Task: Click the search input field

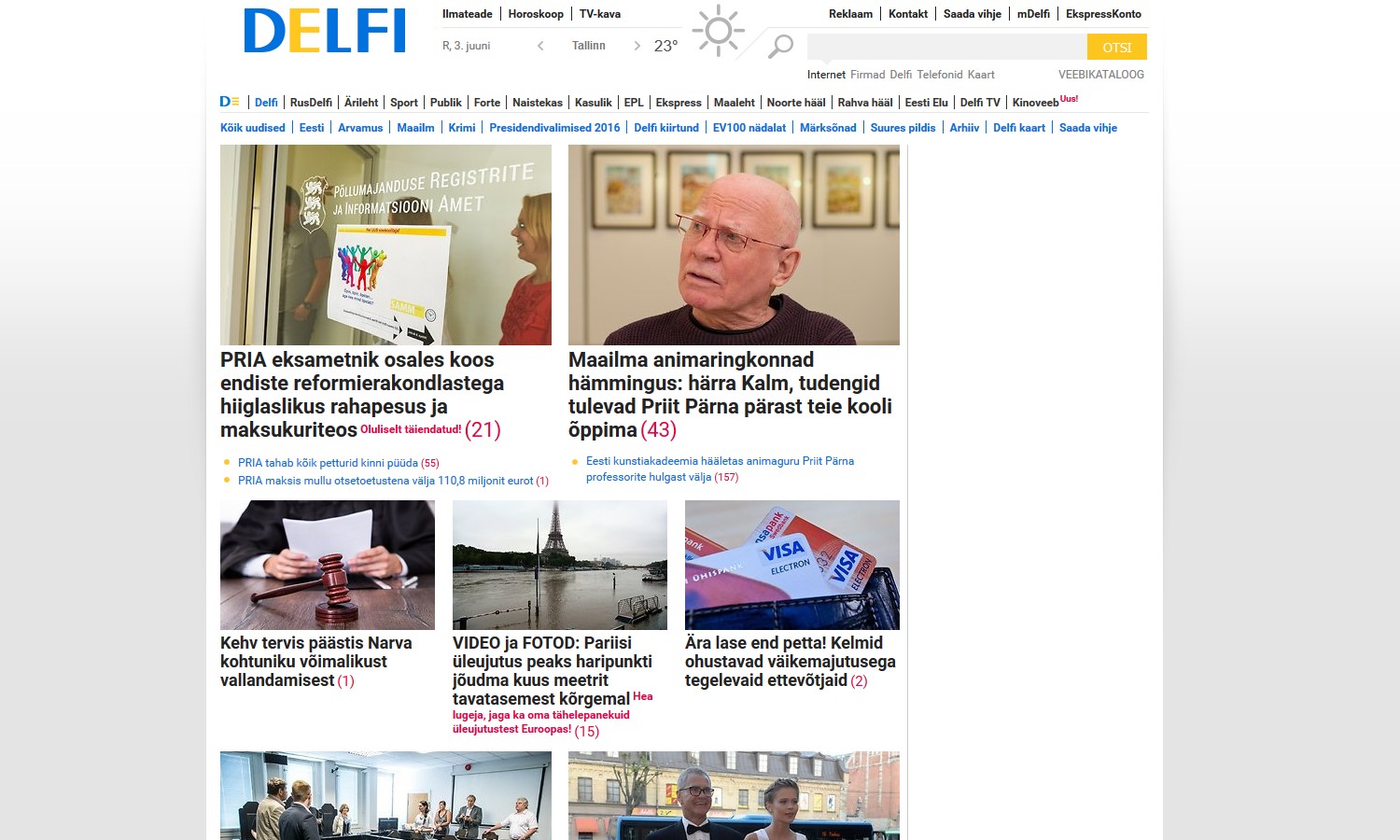Action: coord(947,47)
